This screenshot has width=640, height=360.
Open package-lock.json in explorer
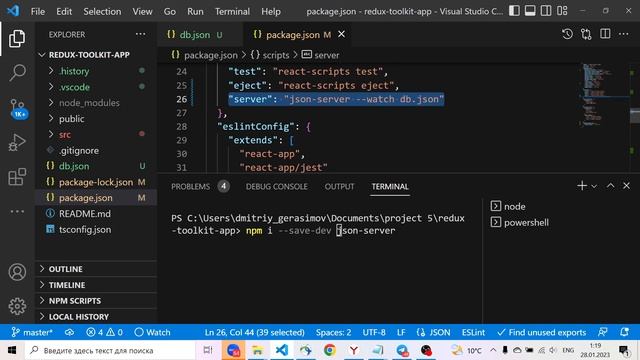(x=96, y=182)
